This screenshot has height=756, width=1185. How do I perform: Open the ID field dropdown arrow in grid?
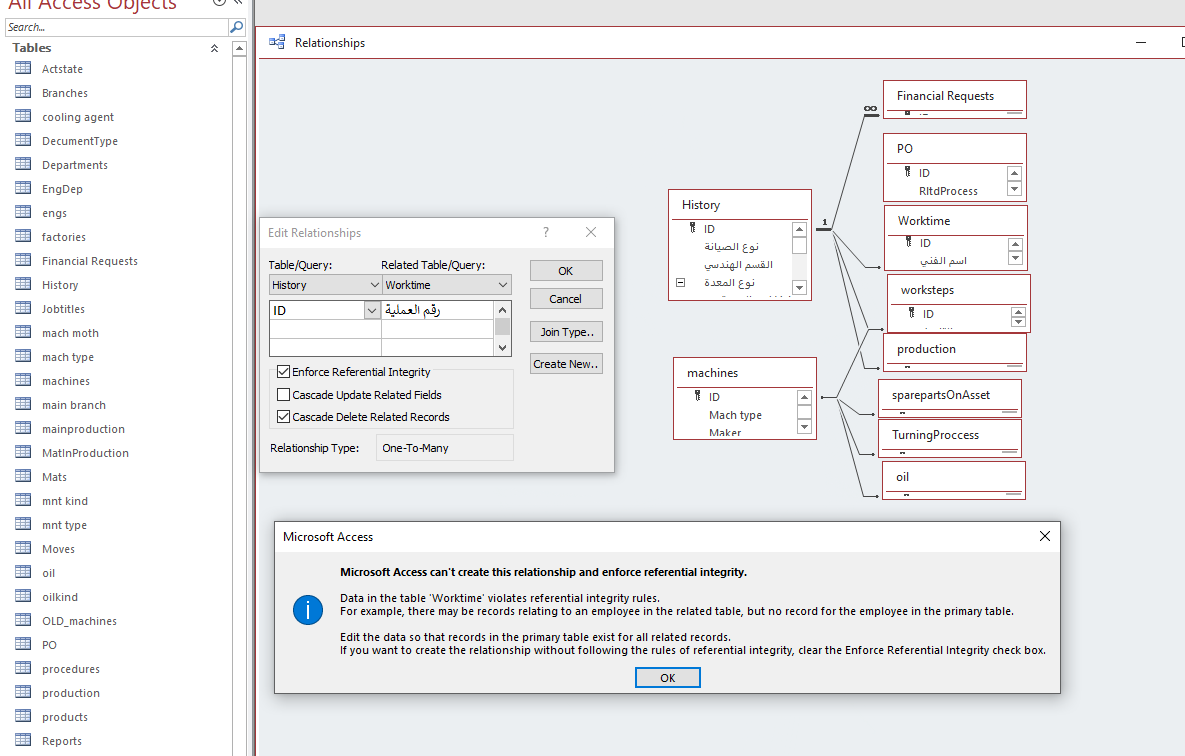click(x=372, y=310)
